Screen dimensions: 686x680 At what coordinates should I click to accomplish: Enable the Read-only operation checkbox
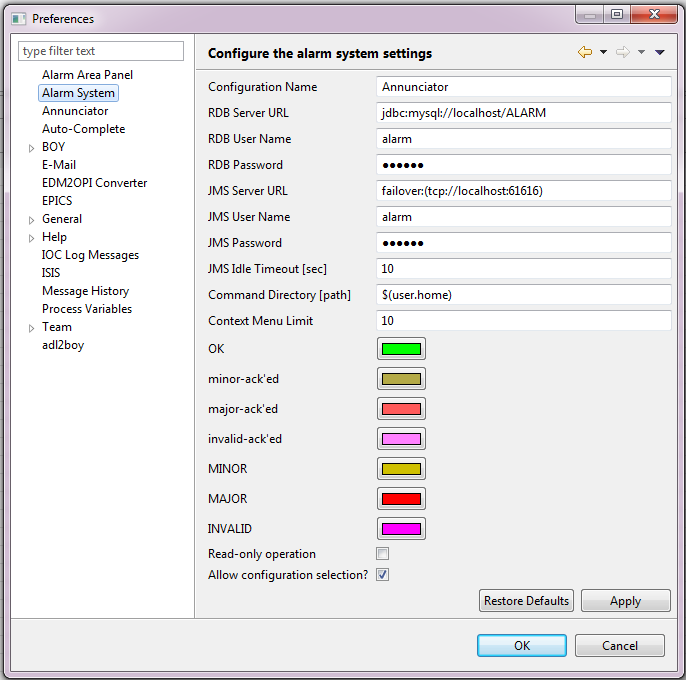pos(382,554)
